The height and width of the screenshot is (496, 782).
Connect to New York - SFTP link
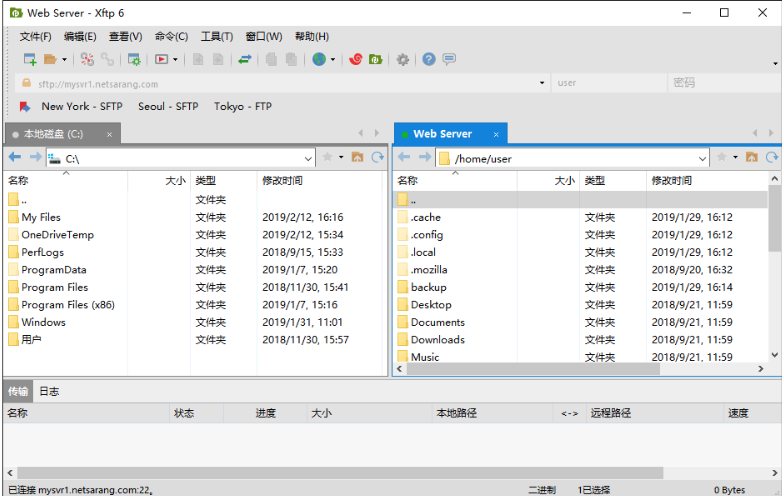[x=82, y=106]
